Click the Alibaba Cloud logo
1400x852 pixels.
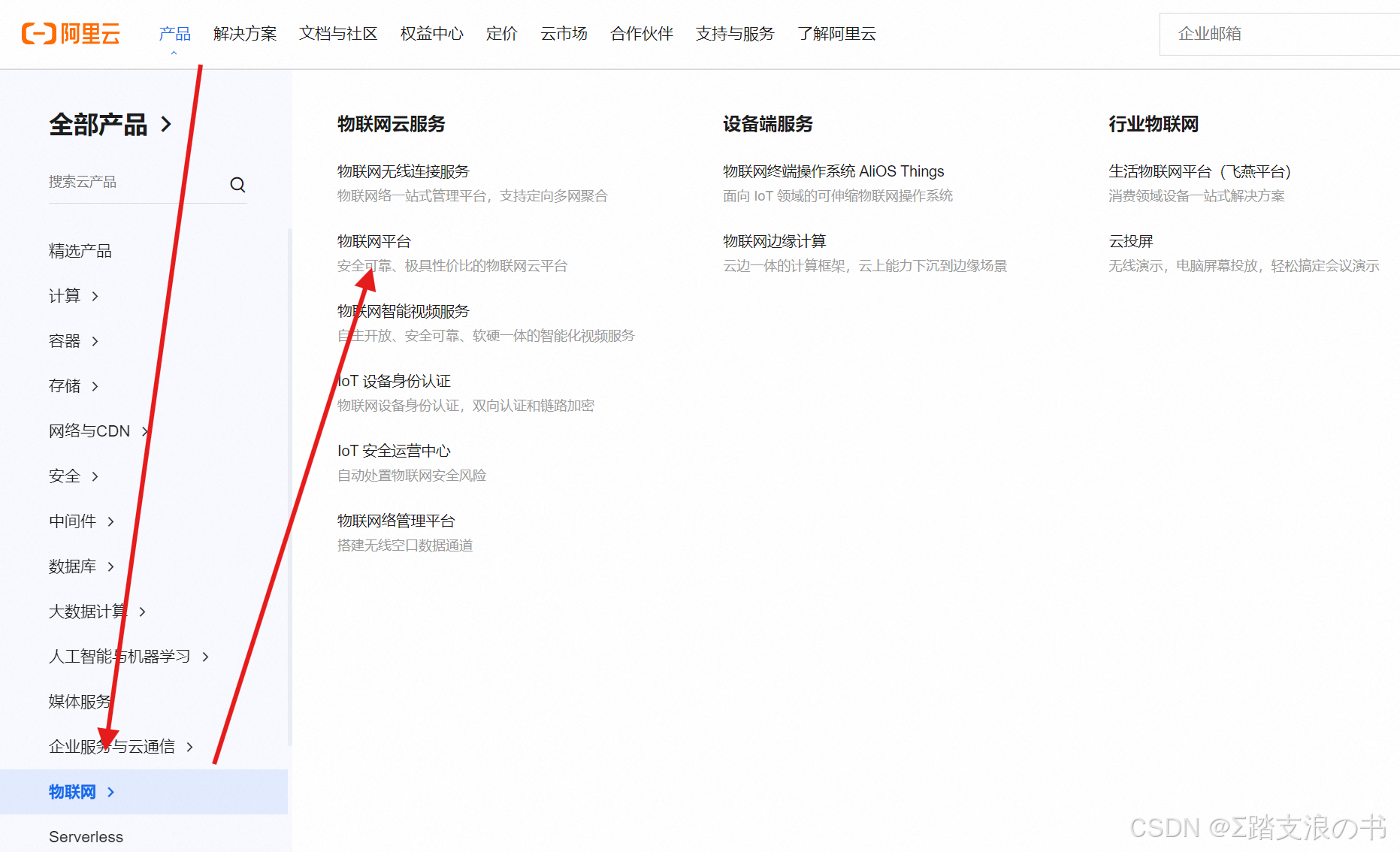point(71,34)
